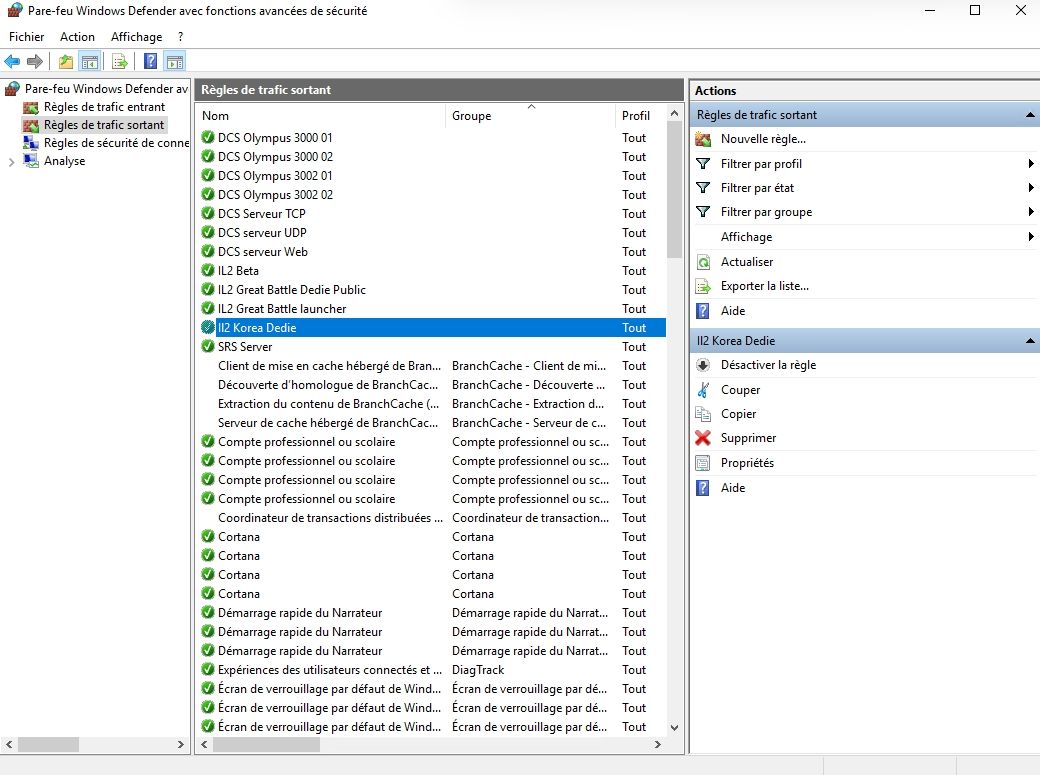Click the Propriétés icon in Actions
Image resolution: width=1040 pixels, height=775 pixels.
703,463
